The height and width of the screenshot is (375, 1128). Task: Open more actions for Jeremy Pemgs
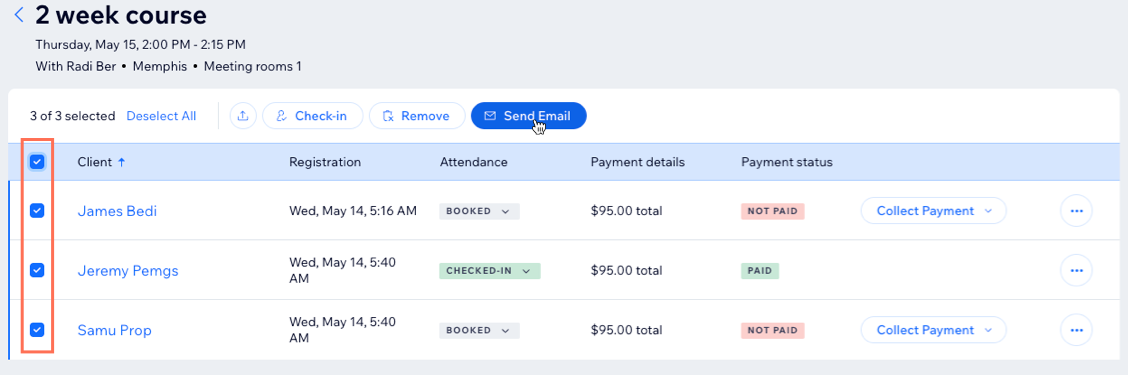coord(1076,271)
